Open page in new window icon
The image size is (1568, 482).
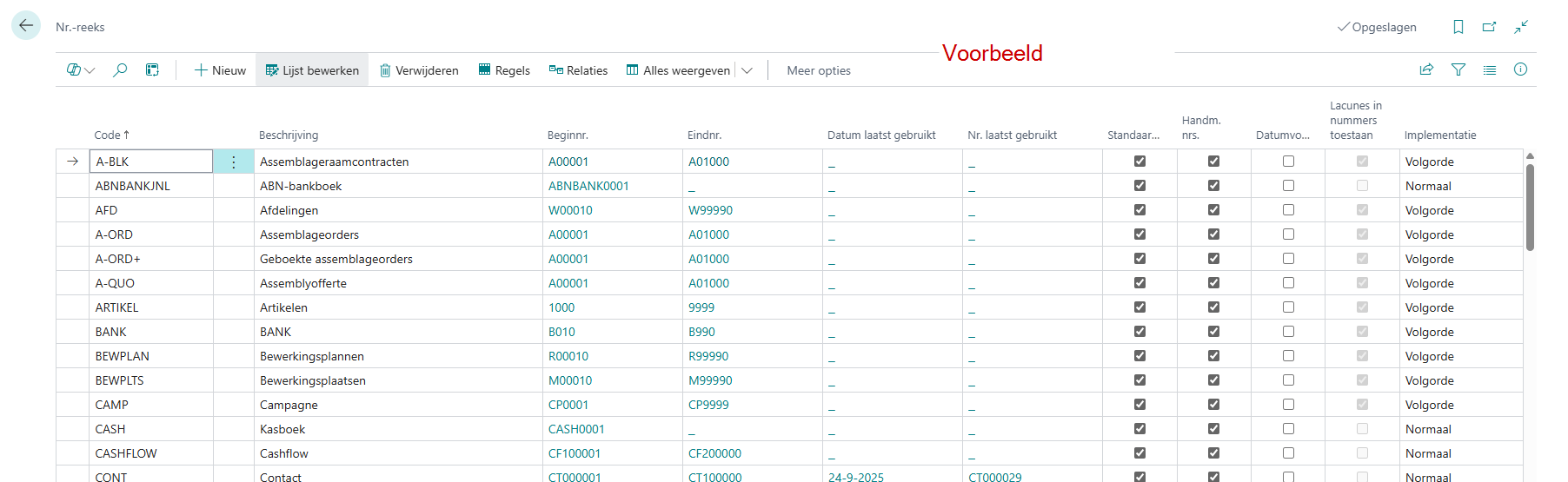click(x=1489, y=27)
